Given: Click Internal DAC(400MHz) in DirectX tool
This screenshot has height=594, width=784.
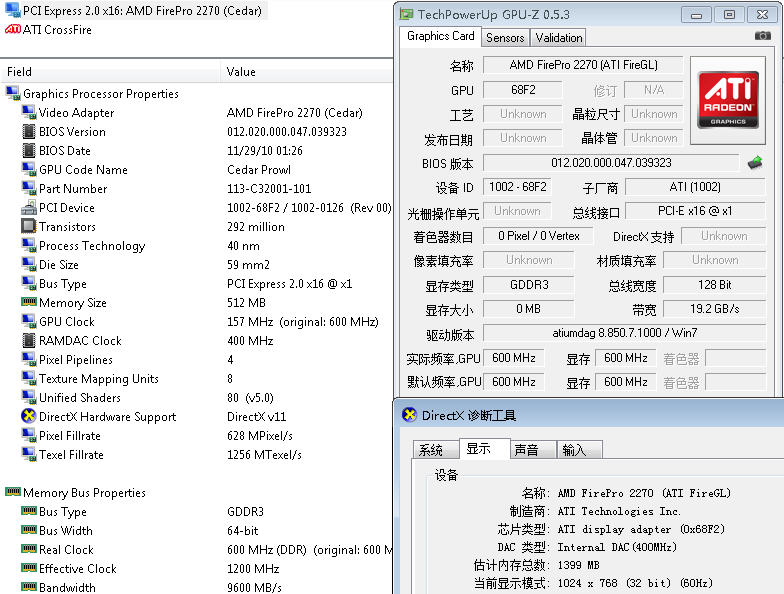Looking at the screenshot, I should [x=617, y=547].
